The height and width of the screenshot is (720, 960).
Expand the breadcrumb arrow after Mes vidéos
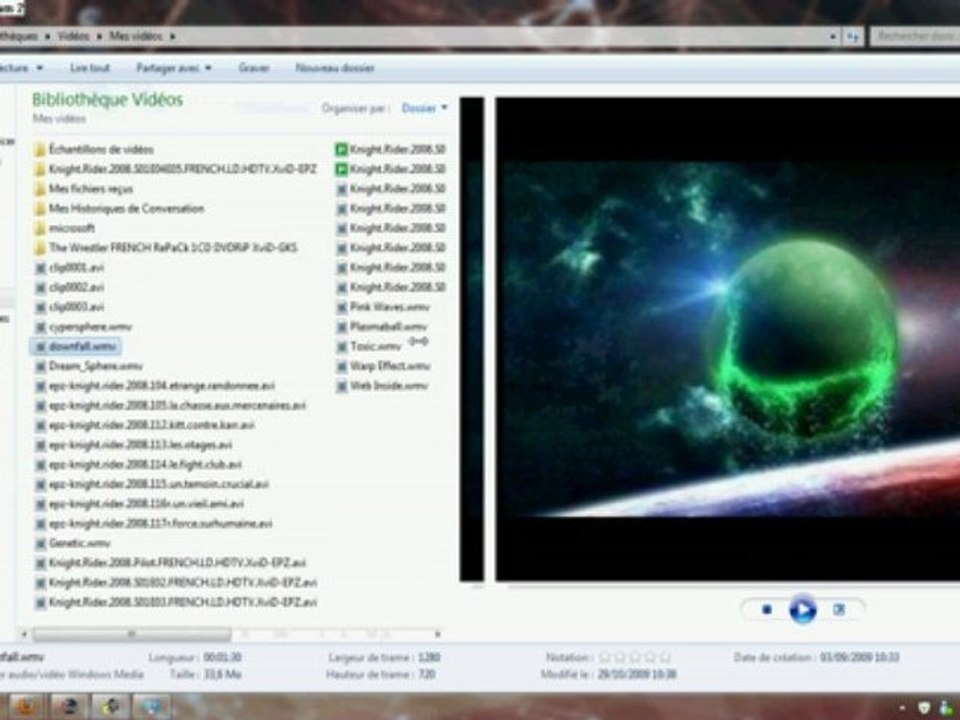tap(173, 37)
